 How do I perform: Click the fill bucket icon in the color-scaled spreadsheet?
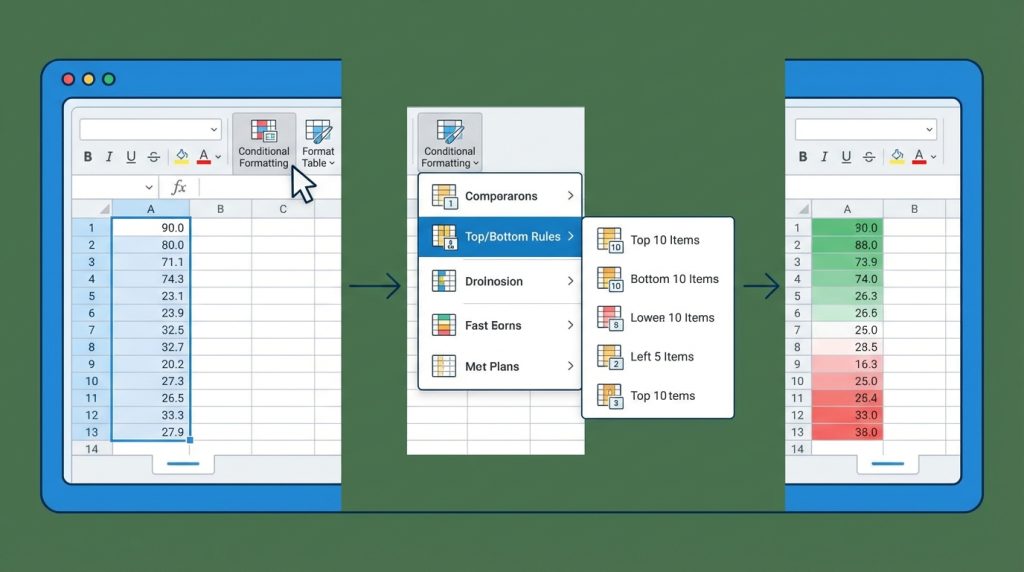(x=897, y=156)
